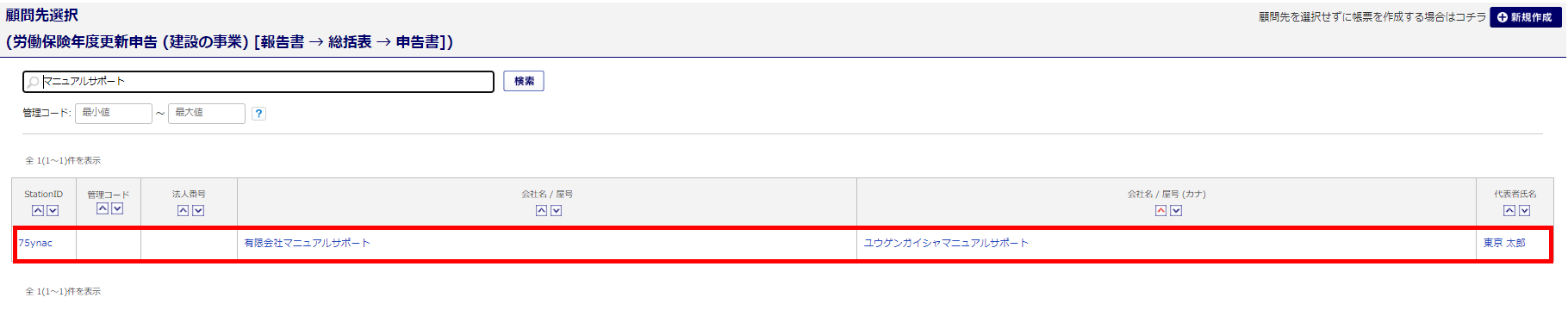Sort StationID column descending

(x=53, y=211)
